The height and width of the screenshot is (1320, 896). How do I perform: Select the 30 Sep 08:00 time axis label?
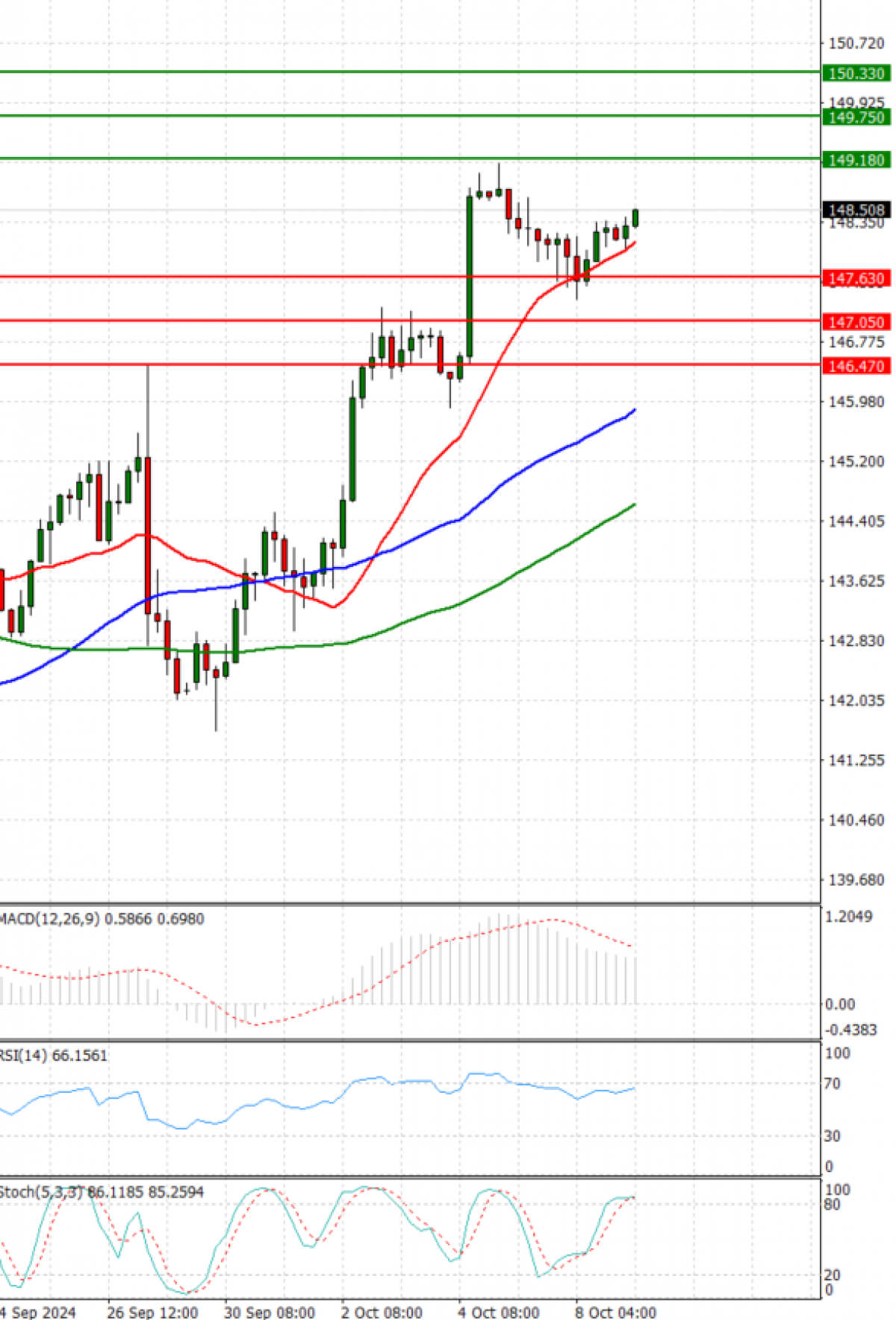pyautogui.click(x=269, y=1312)
